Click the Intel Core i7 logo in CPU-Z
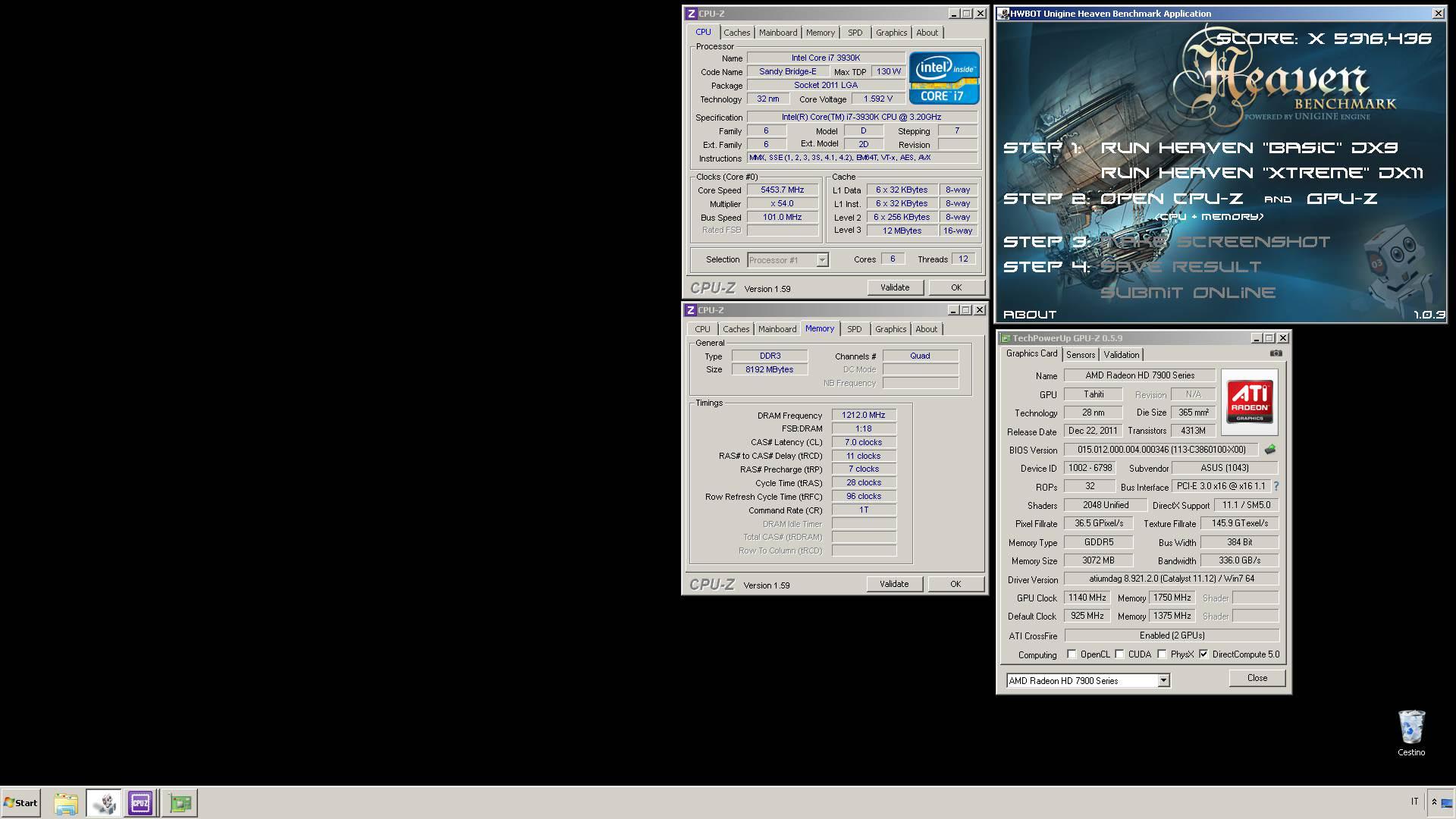This screenshot has height=819, width=1456. pos(944,78)
